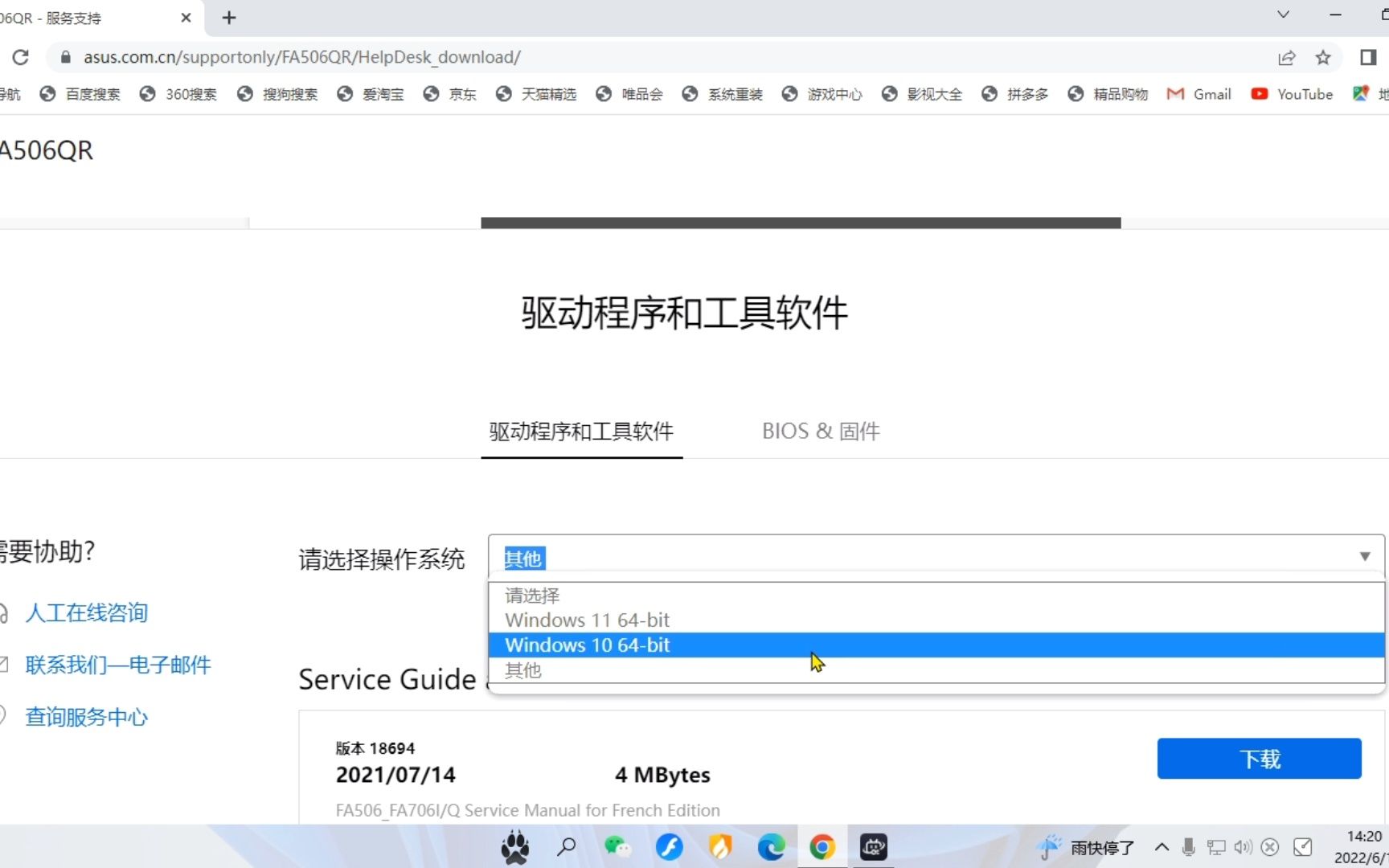Click the checkmark box tray icon

[1303, 847]
